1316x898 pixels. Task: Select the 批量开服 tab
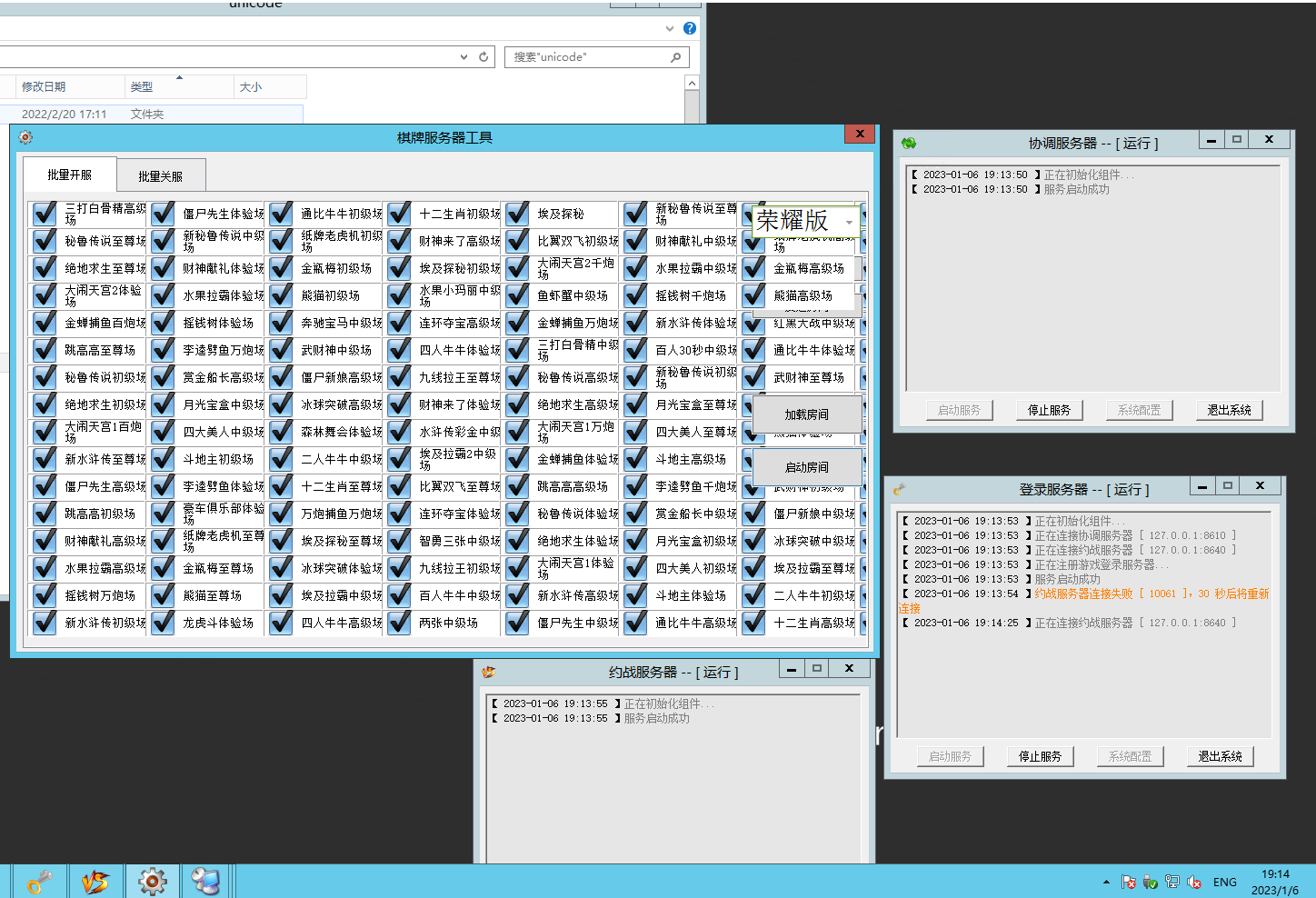pos(70,175)
